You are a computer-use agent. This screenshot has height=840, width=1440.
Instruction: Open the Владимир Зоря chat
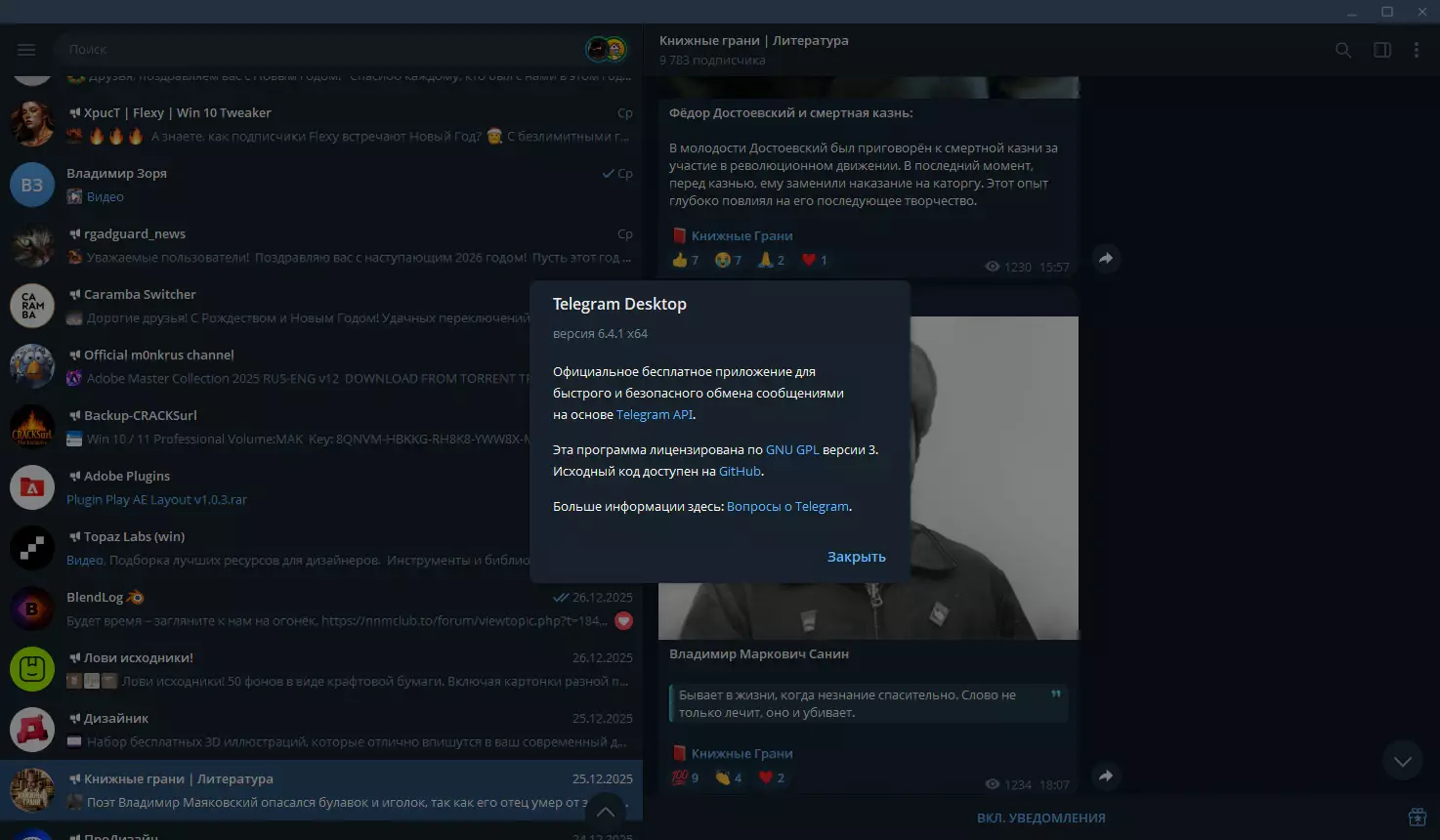(x=321, y=185)
